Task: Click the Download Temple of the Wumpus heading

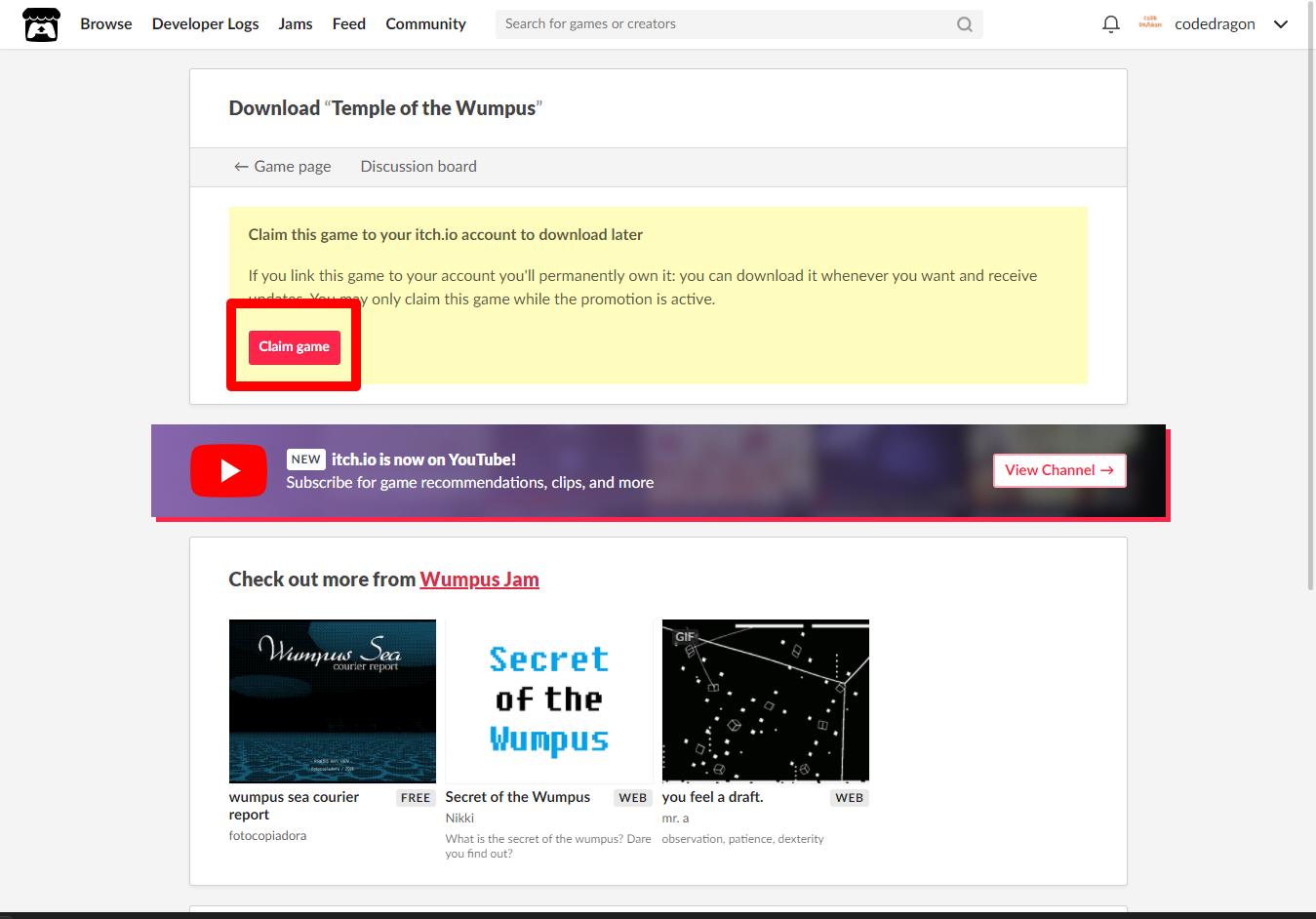Action: pos(385,108)
